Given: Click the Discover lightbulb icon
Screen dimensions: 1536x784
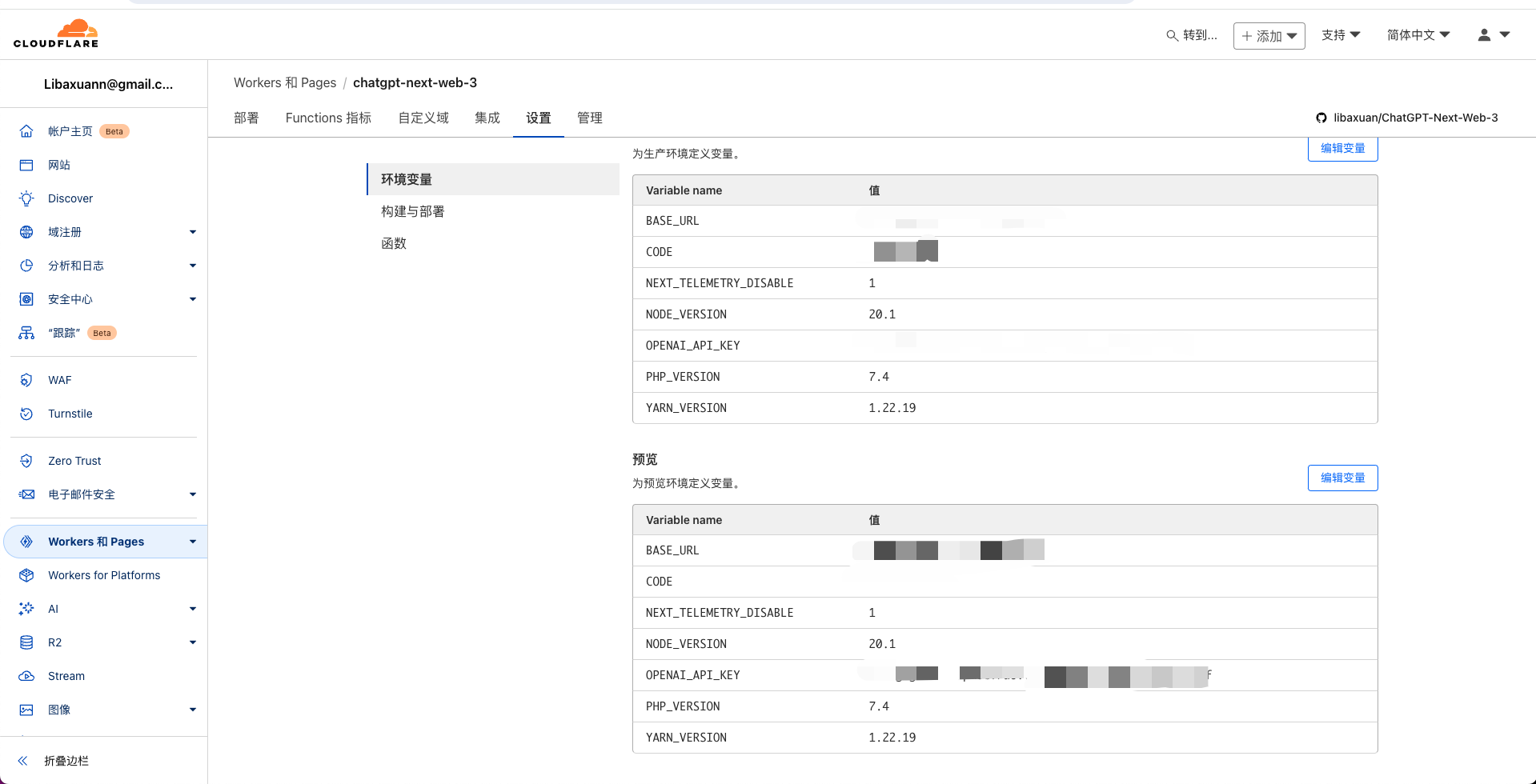Looking at the screenshot, I should [26, 198].
